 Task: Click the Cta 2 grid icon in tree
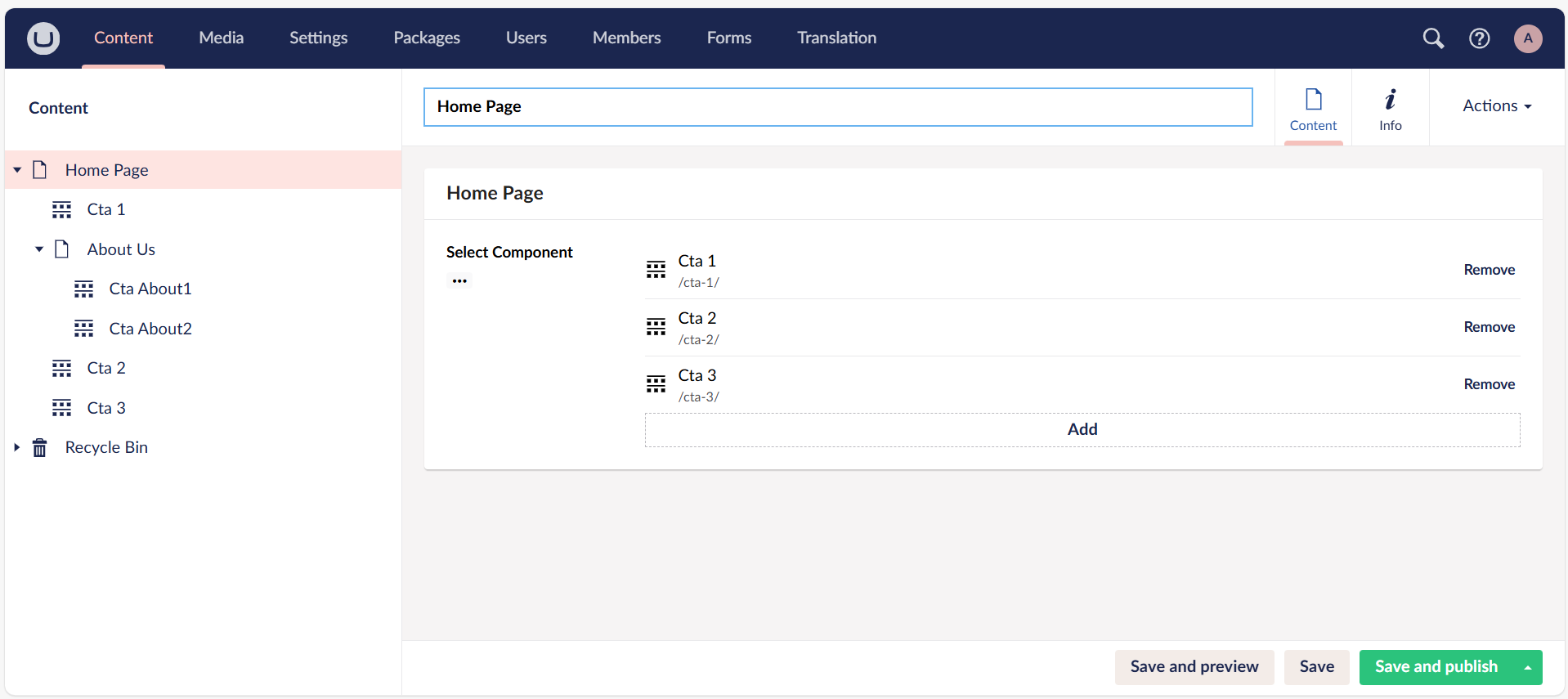point(61,369)
